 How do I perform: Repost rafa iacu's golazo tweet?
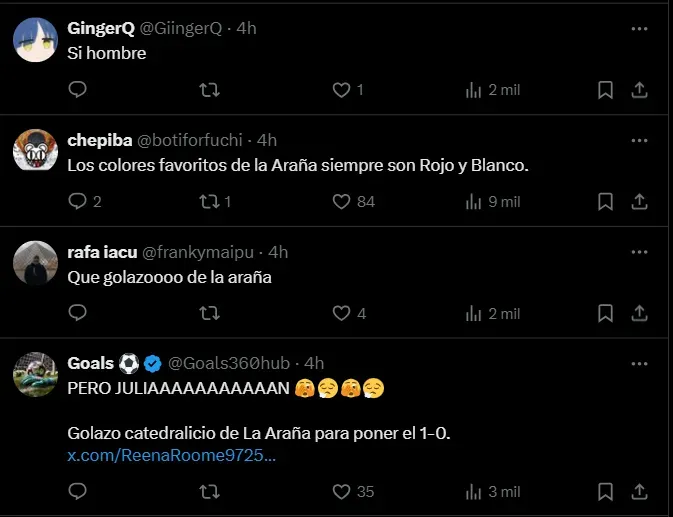209,313
